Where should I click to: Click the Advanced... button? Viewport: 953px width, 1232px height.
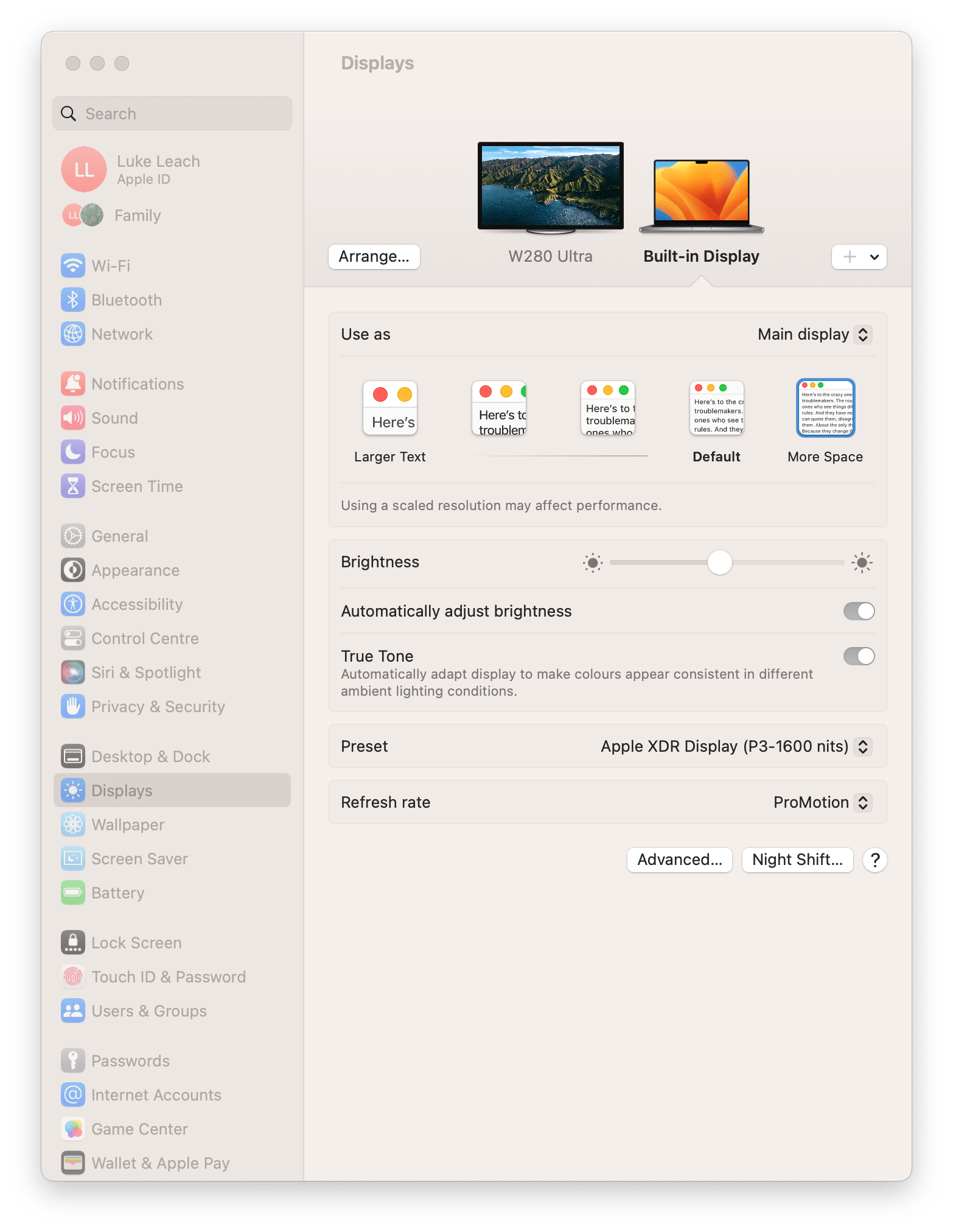[680, 860]
